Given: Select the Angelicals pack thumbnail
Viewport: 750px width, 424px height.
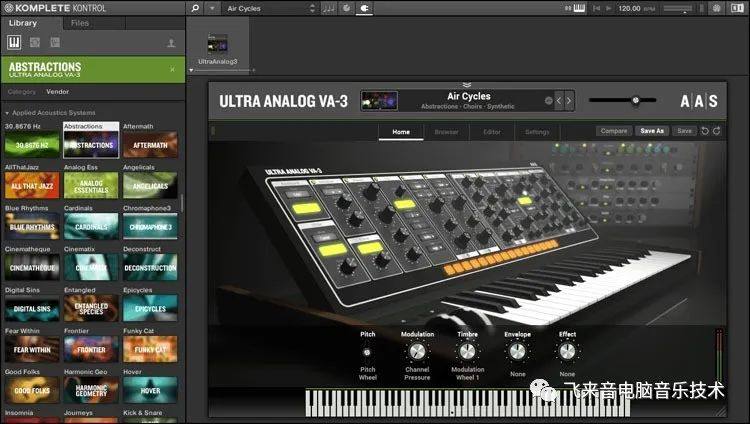Looking at the screenshot, I should click(x=150, y=186).
